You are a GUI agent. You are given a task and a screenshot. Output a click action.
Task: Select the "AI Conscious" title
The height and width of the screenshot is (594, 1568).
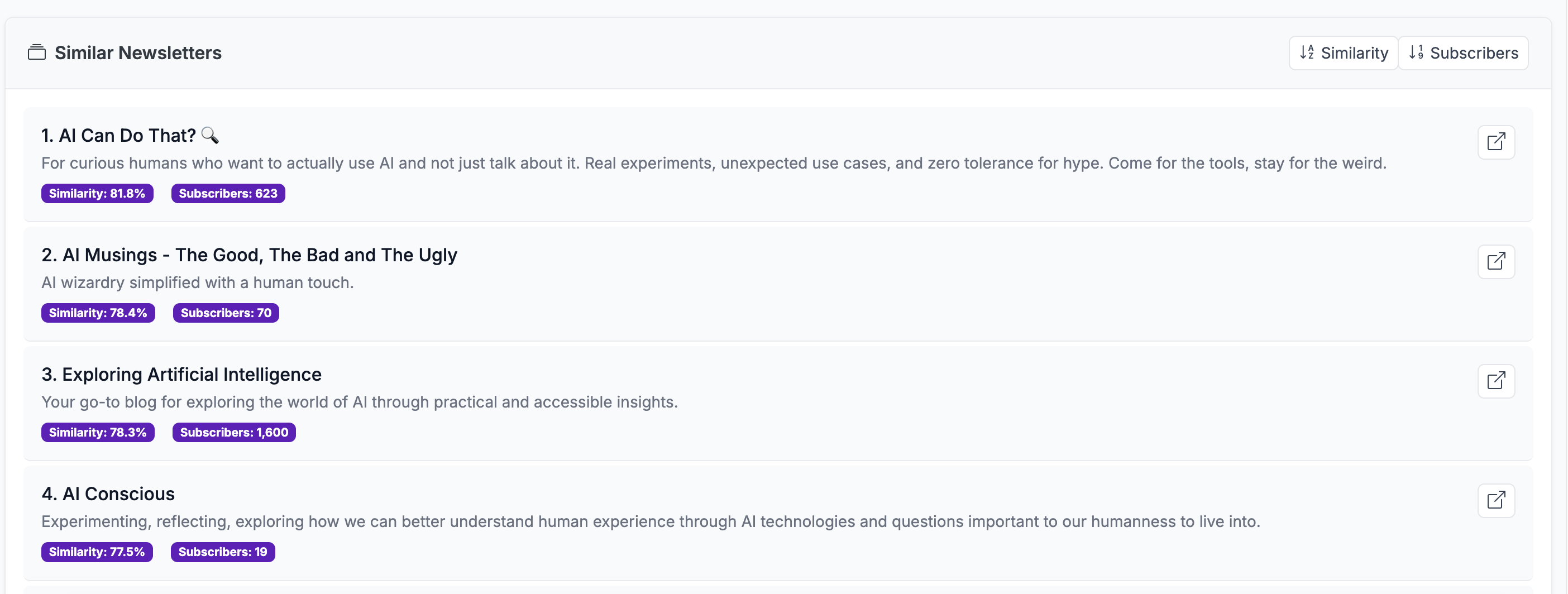108,494
